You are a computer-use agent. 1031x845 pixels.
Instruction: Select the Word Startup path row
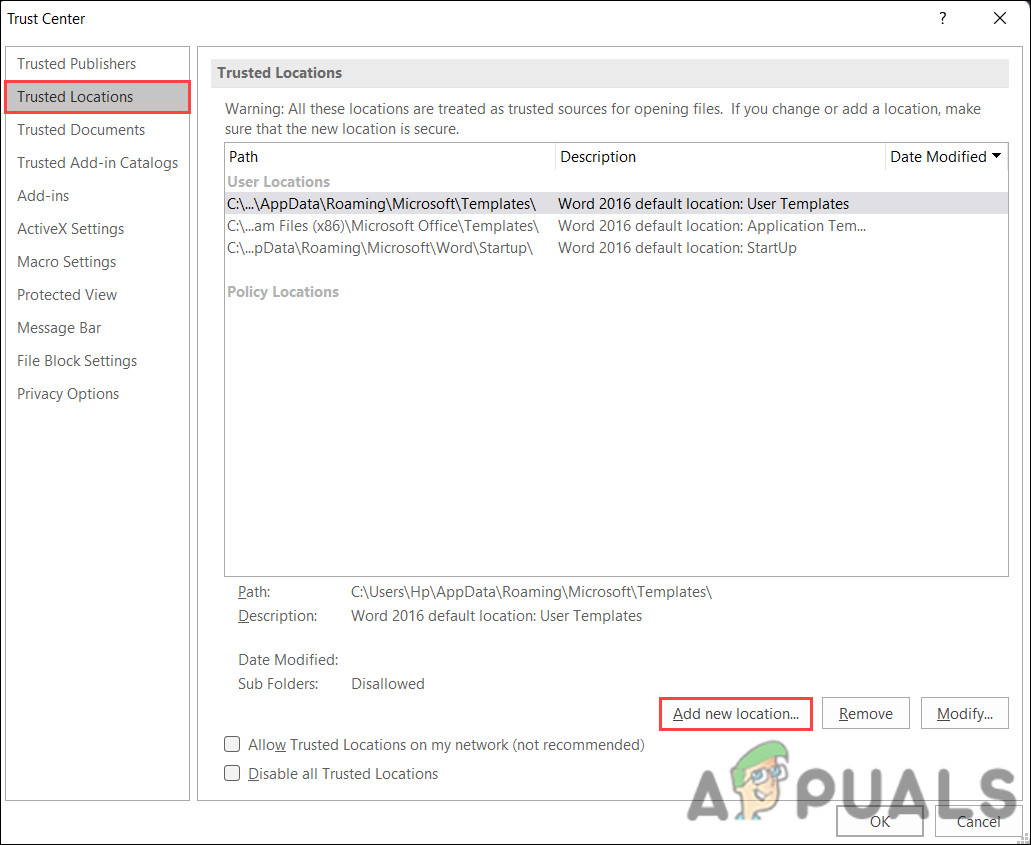(x=616, y=248)
